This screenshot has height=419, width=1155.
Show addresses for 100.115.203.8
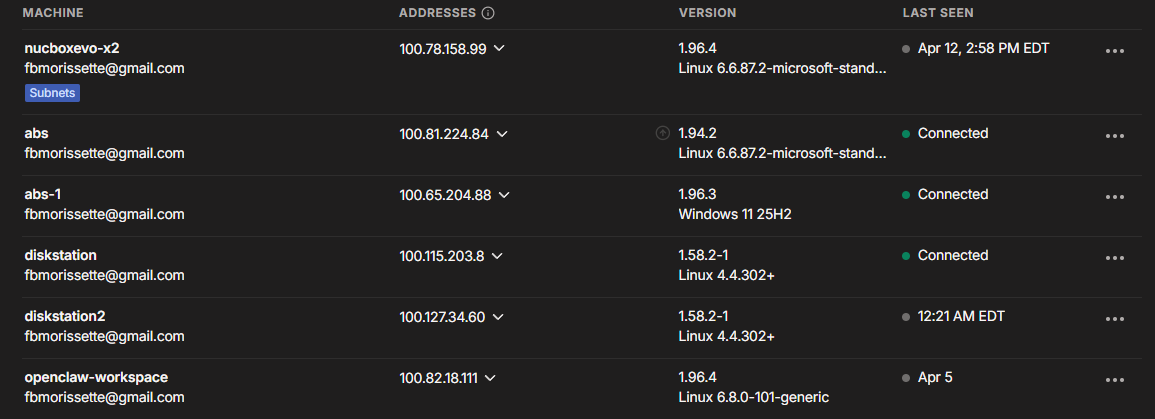coord(497,256)
